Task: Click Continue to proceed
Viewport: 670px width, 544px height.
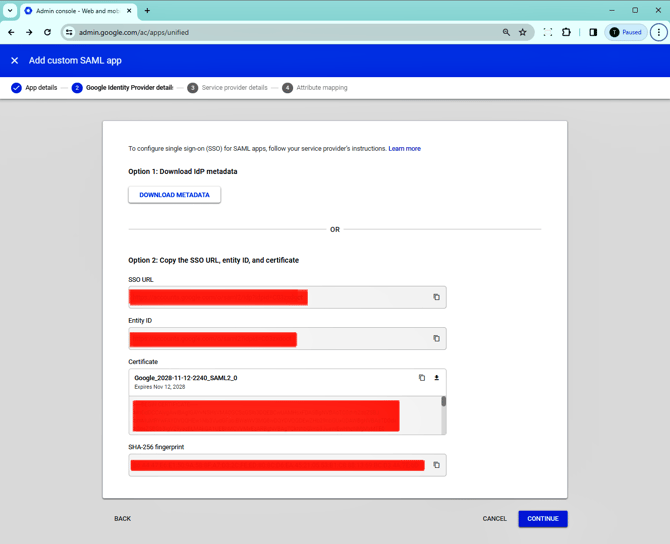Action: pyautogui.click(x=543, y=519)
